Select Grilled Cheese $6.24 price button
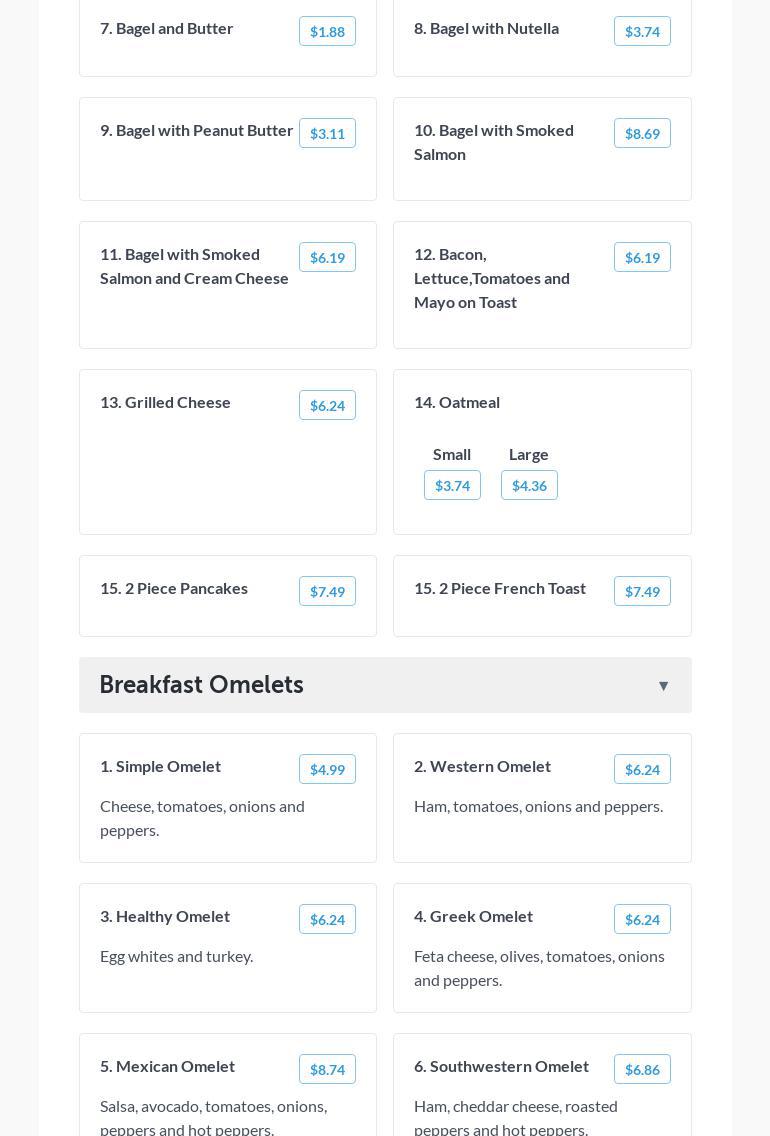The image size is (770, 1136). click(x=327, y=406)
